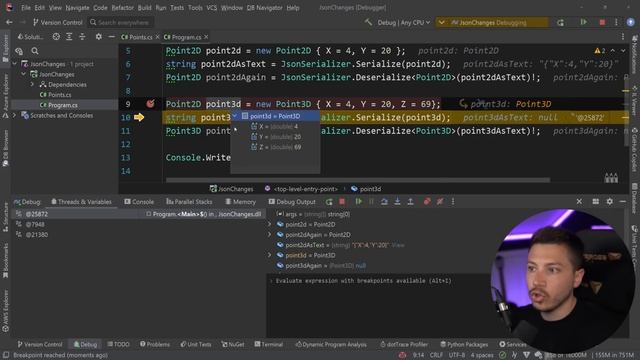Expand the point3d variable in Variables list
Screen dimensions: 640x360
pos(269,255)
